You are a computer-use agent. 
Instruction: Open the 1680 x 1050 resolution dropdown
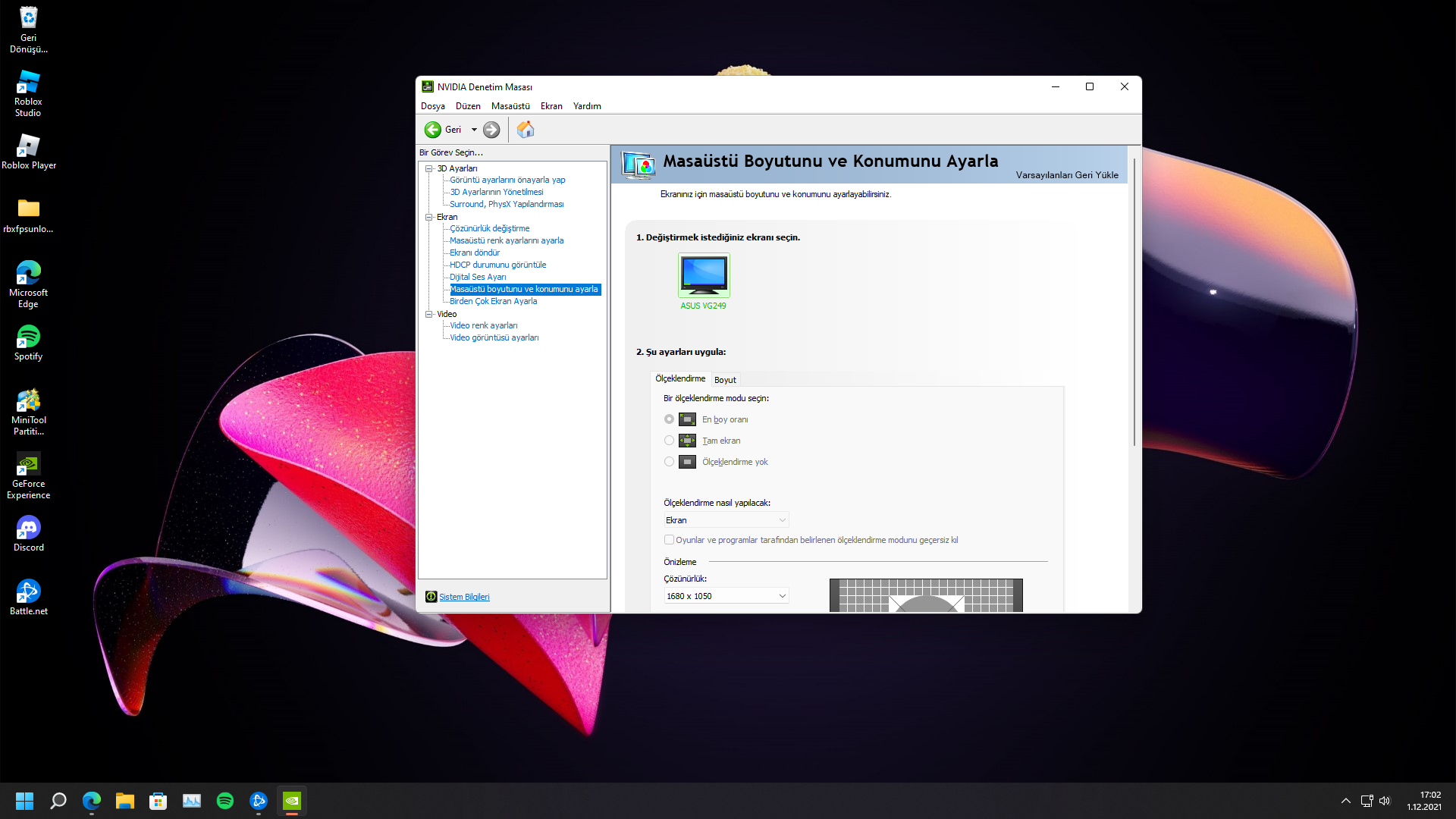click(x=726, y=596)
